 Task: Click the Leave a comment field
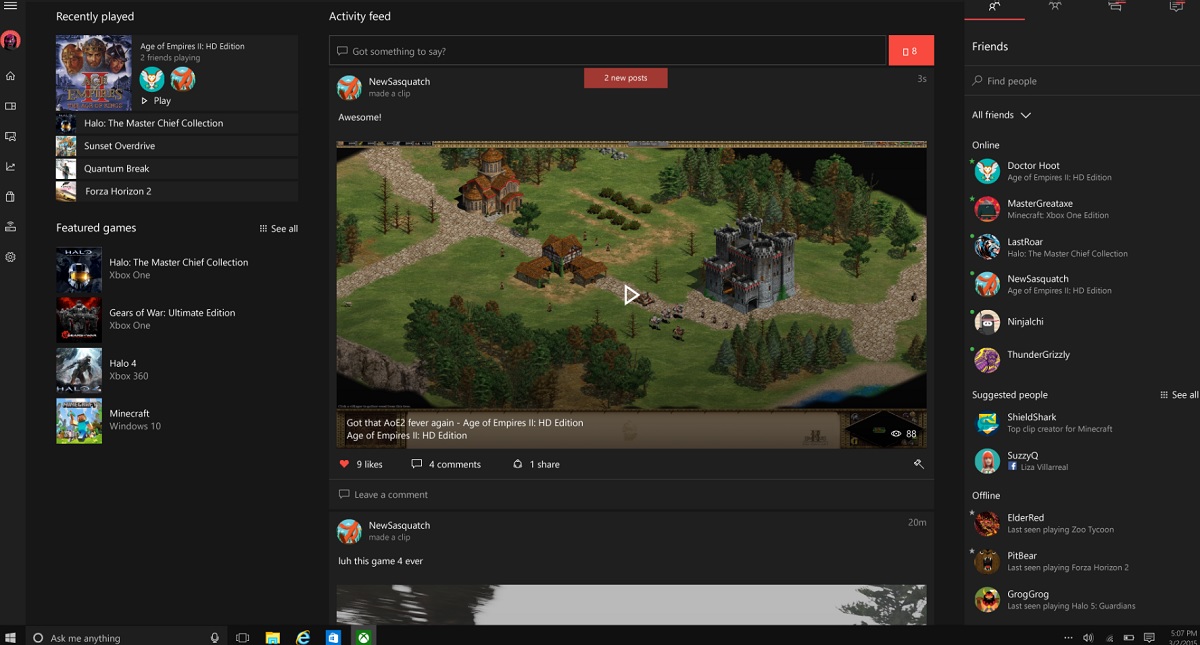(x=631, y=494)
